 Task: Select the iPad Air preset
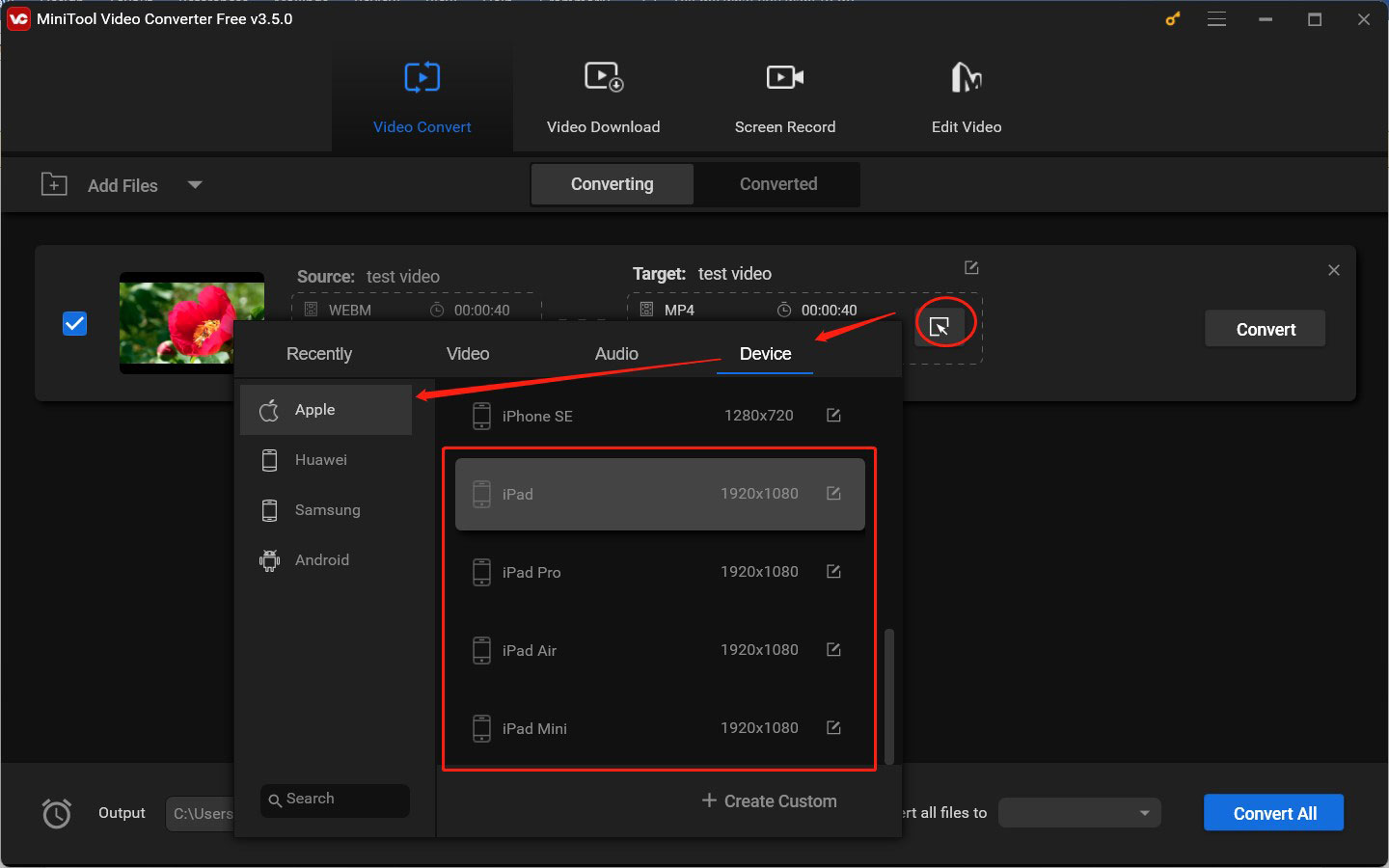tap(660, 650)
